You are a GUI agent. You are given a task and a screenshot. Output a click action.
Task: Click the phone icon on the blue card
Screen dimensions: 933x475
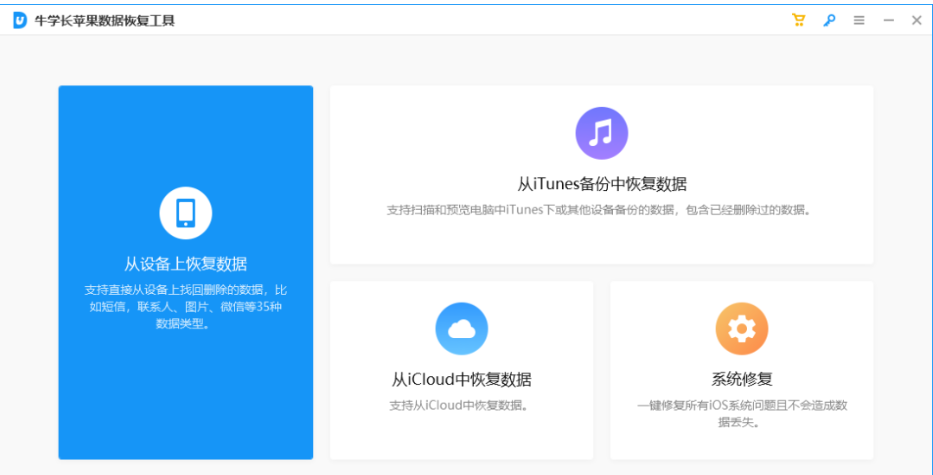click(186, 213)
